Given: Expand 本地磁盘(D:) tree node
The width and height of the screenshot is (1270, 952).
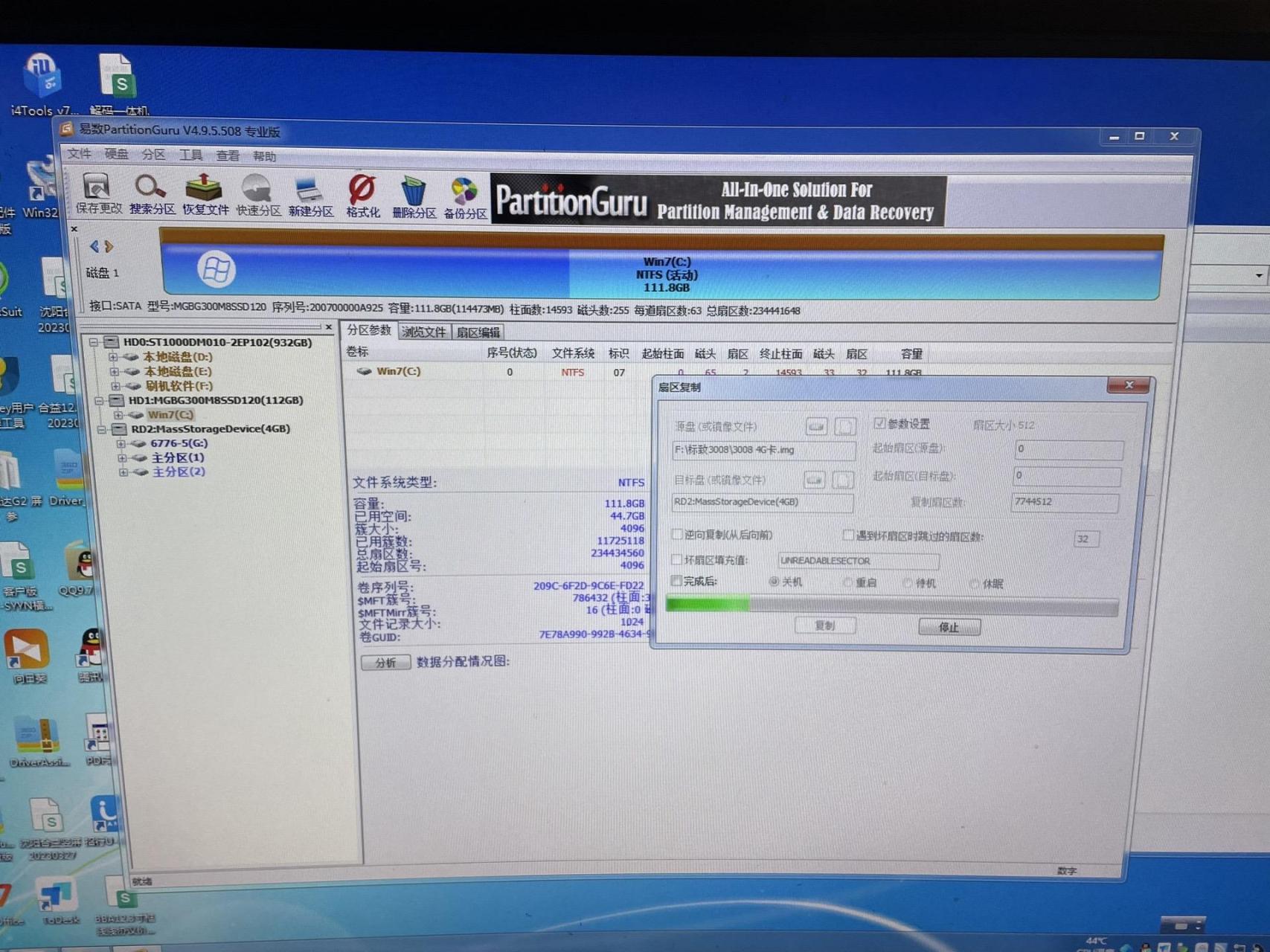Looking at the screenshot, I should tap(113, 357).
